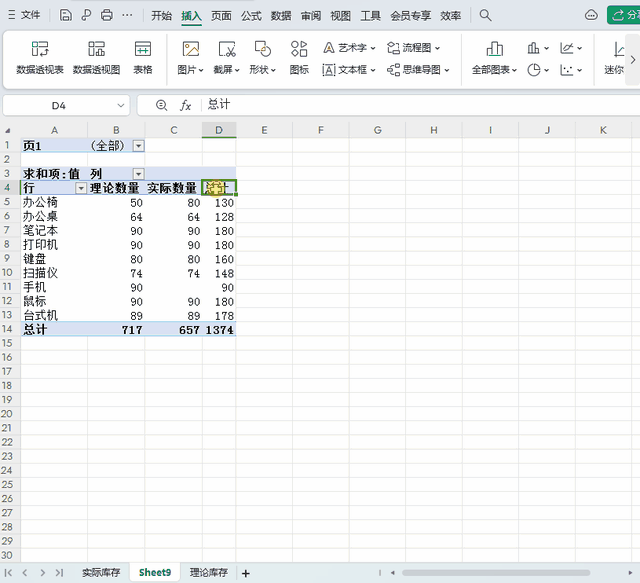Switch to the 理论库存 sheet tab
Image resolution: width=640 pixels, height=583 pixels.
click(209, 573)
